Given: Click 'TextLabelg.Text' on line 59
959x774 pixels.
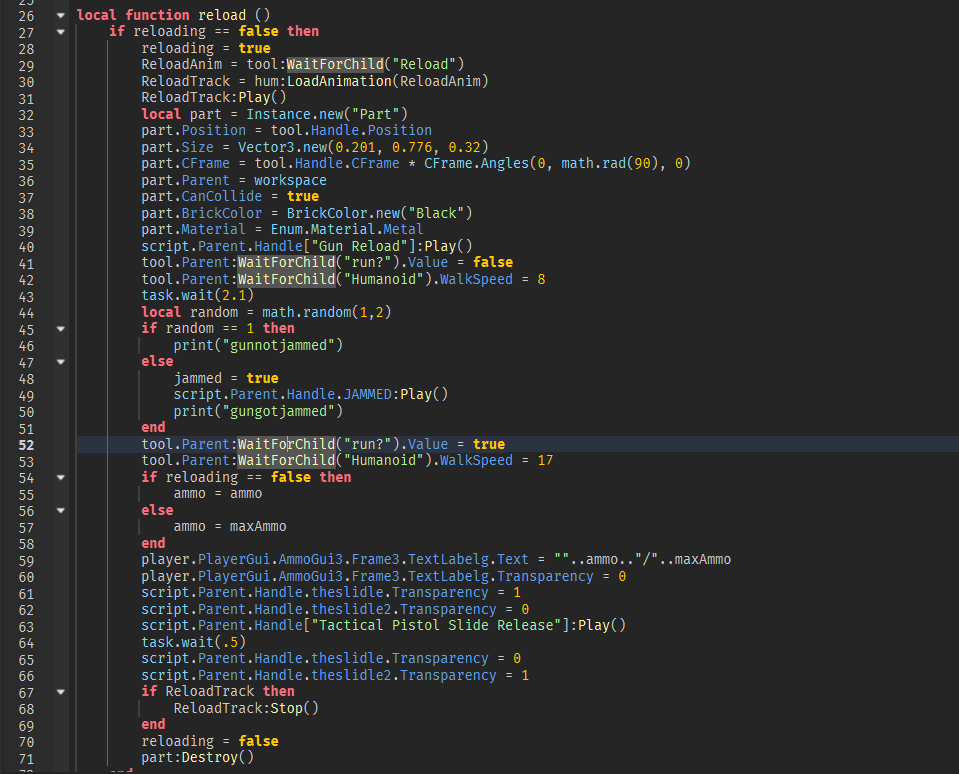Looking at the screenshot, I should click(468, 559).
